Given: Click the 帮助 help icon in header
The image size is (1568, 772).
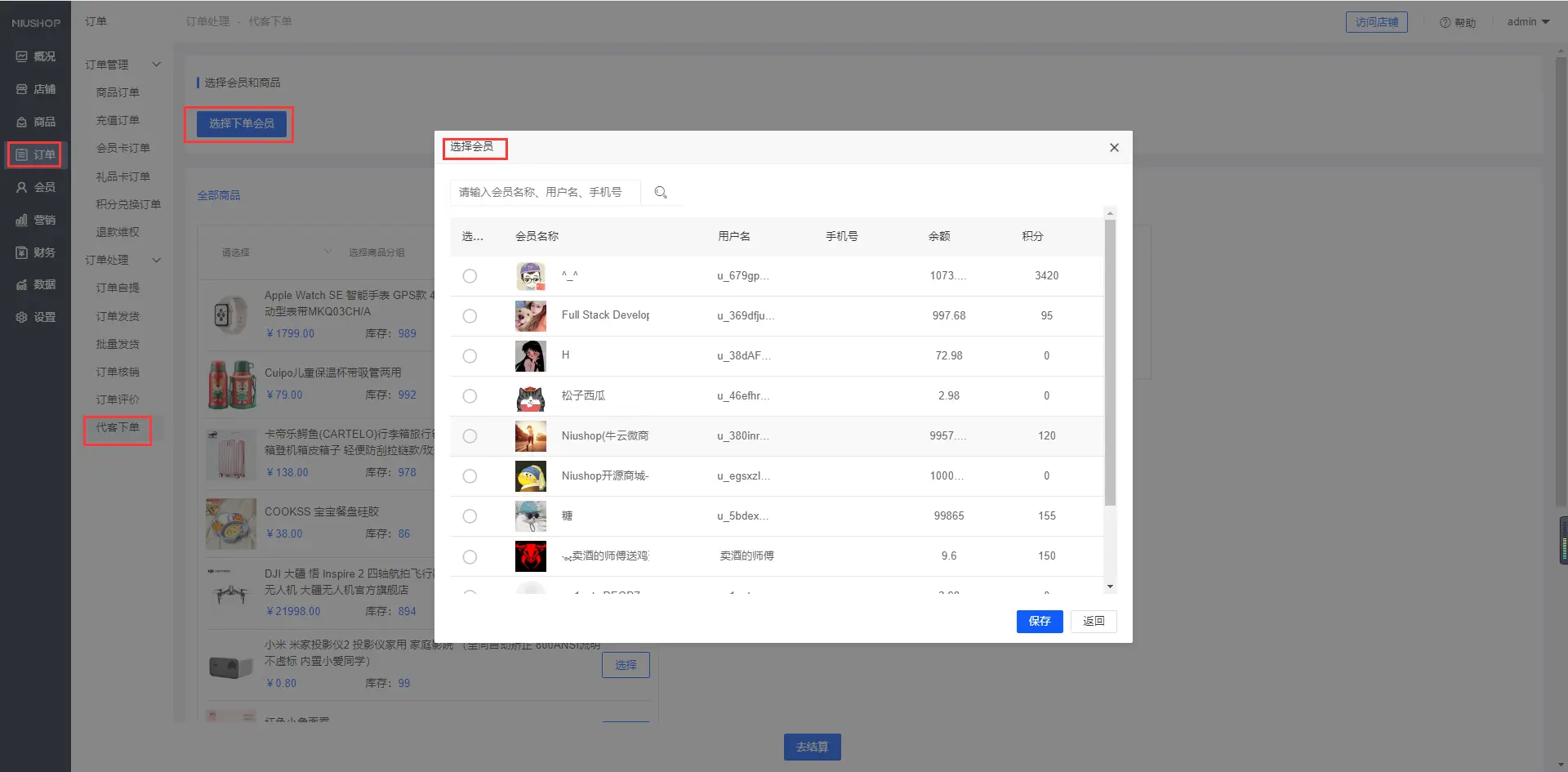Looking at the screenshot, I should (1445, 23).
